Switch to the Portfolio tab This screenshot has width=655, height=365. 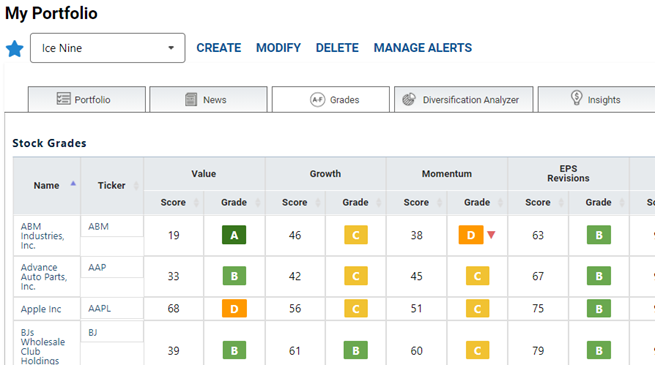click(87, 99)
